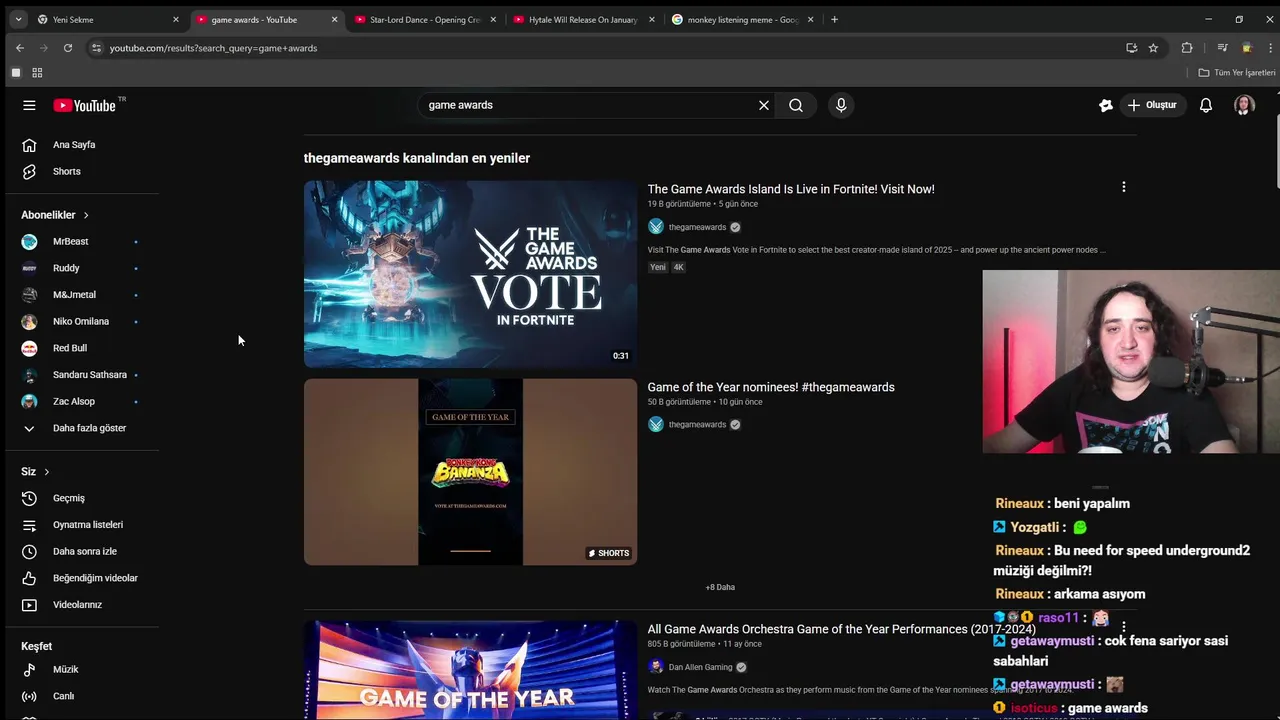This screenshot has height=720, width=1280.
Task: Open Daha sonra izle clock icon
Action: click(29, 551)
